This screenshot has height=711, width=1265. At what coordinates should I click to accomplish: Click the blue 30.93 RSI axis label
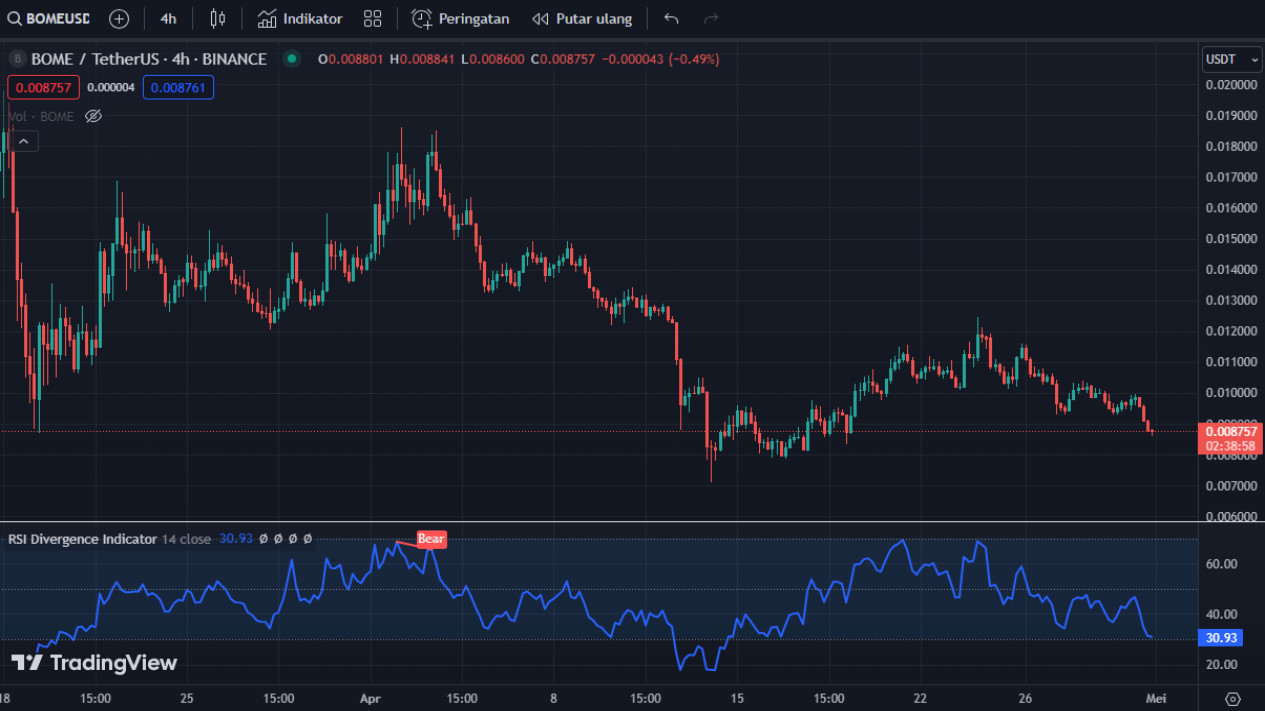pyautogui.click(x=1221, y=638)
